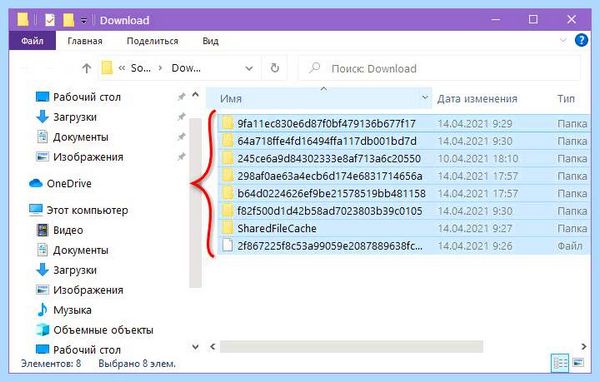Open Музыка under Этот компьютер
Image resolution: width=600 pixels, height=382 pixels.
pyautogui.click(x=72, y=310)
